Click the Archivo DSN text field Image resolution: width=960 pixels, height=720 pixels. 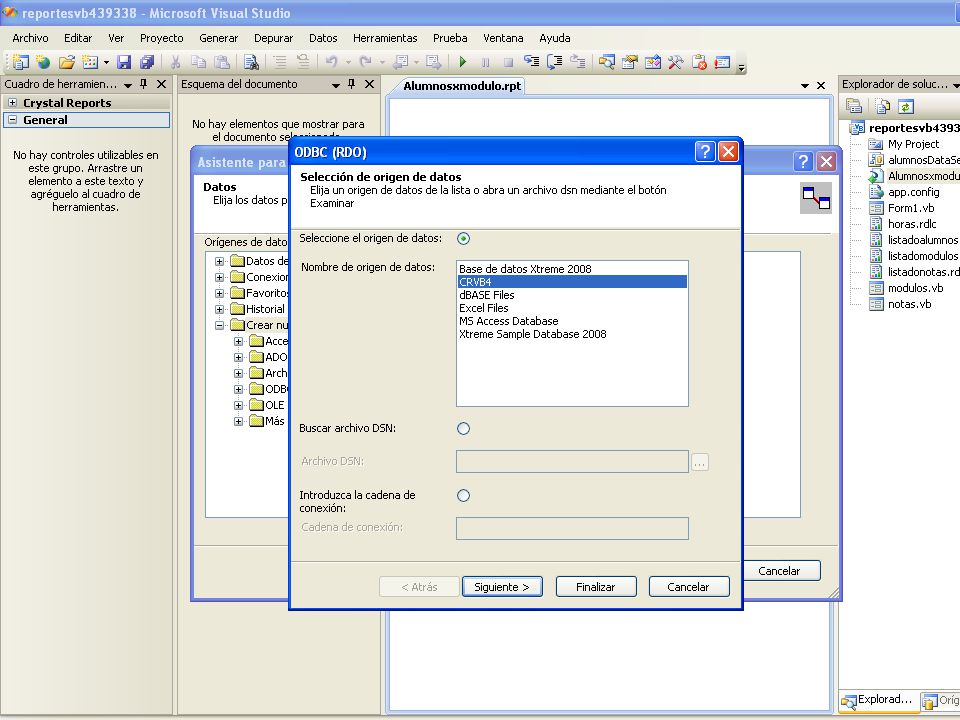coord(572,462)
